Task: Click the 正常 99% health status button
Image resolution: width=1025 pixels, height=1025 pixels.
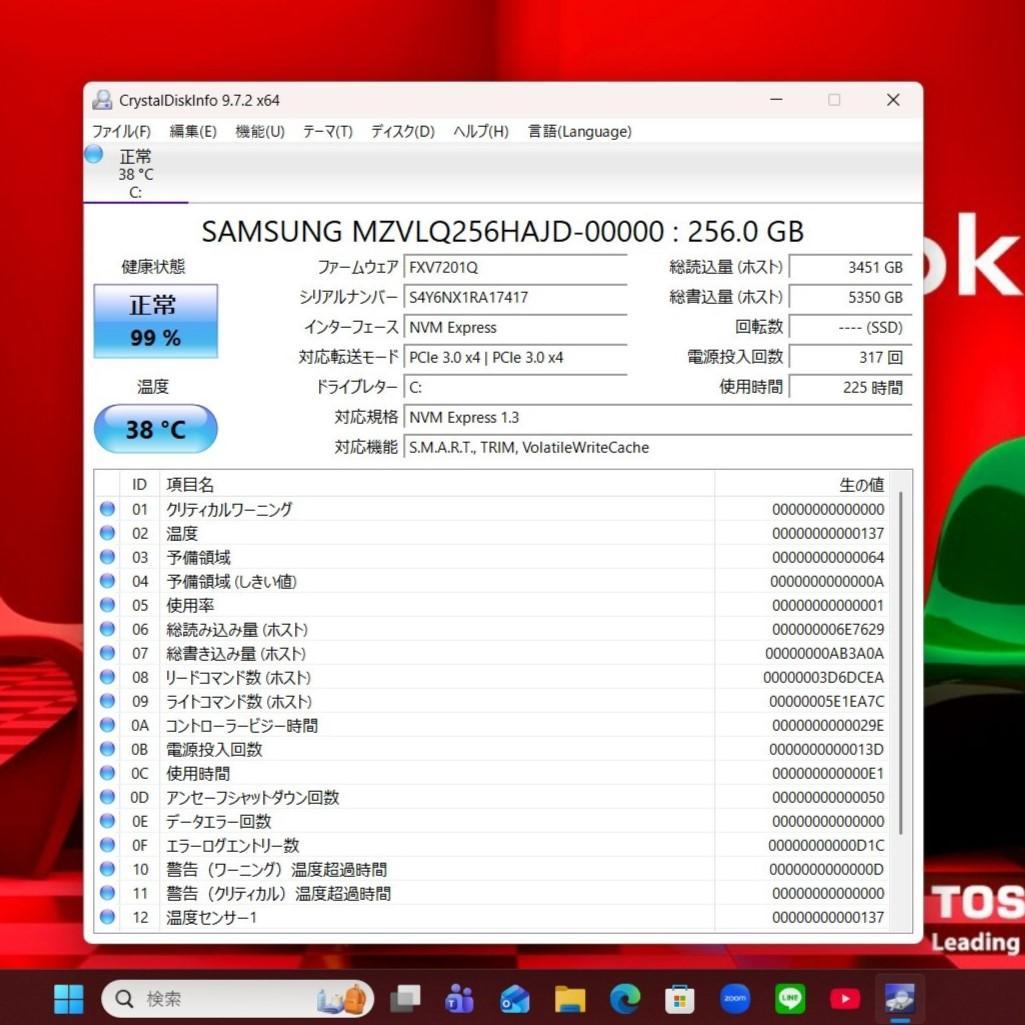Action: (x=155, y=321)
